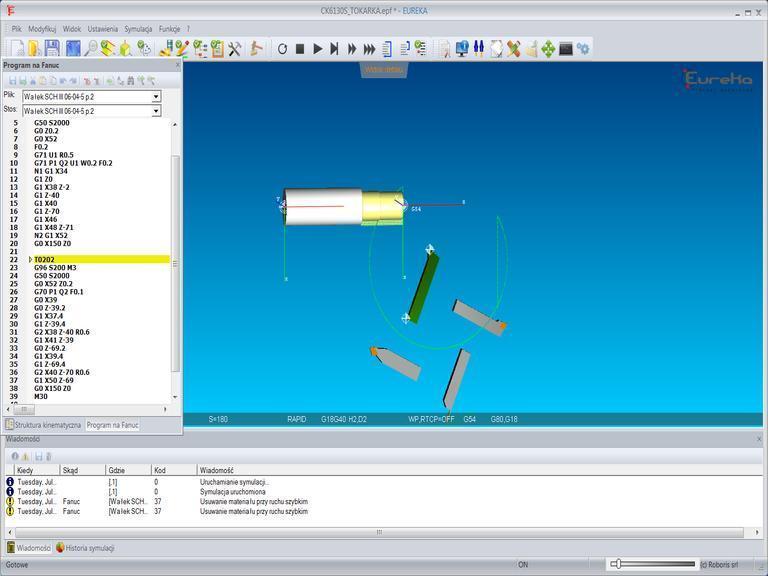Switch to Wiadomości bottom tab
Viewport: 768px width, 576px height.
(x=29, y=548)
